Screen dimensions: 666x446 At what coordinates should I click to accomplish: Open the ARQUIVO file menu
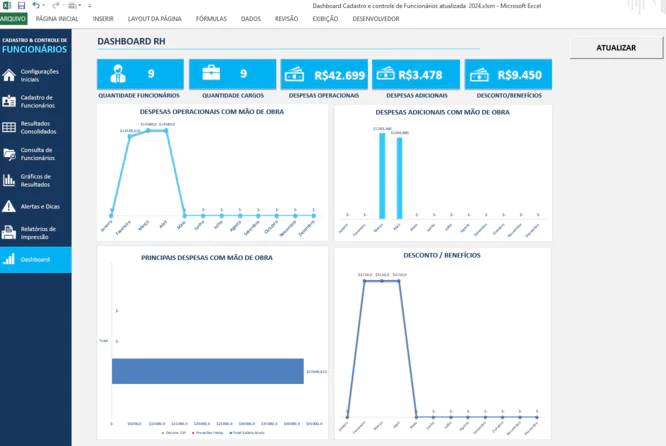(x=13, y=18)
